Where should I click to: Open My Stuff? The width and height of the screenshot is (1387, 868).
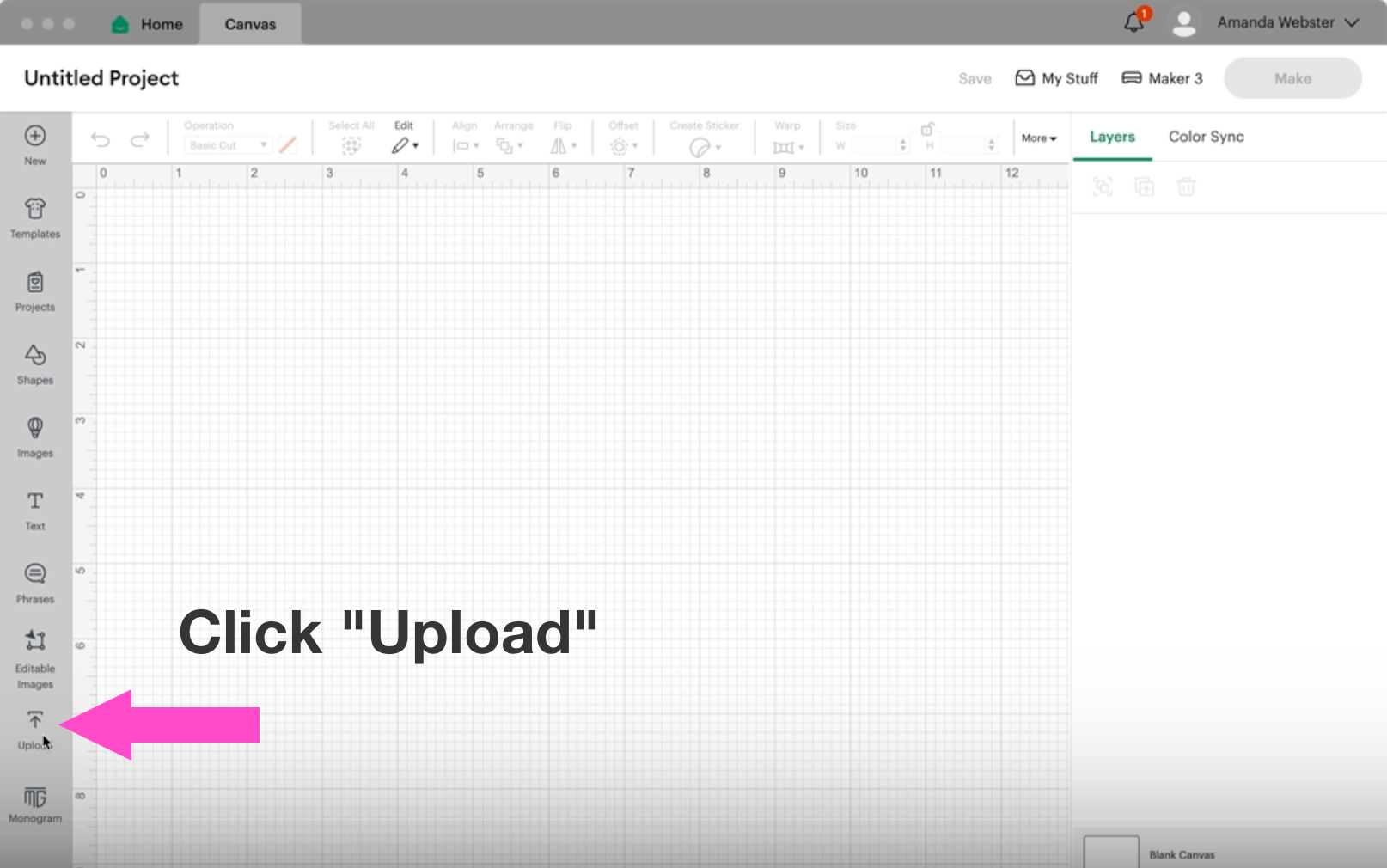click(1057, 78)
